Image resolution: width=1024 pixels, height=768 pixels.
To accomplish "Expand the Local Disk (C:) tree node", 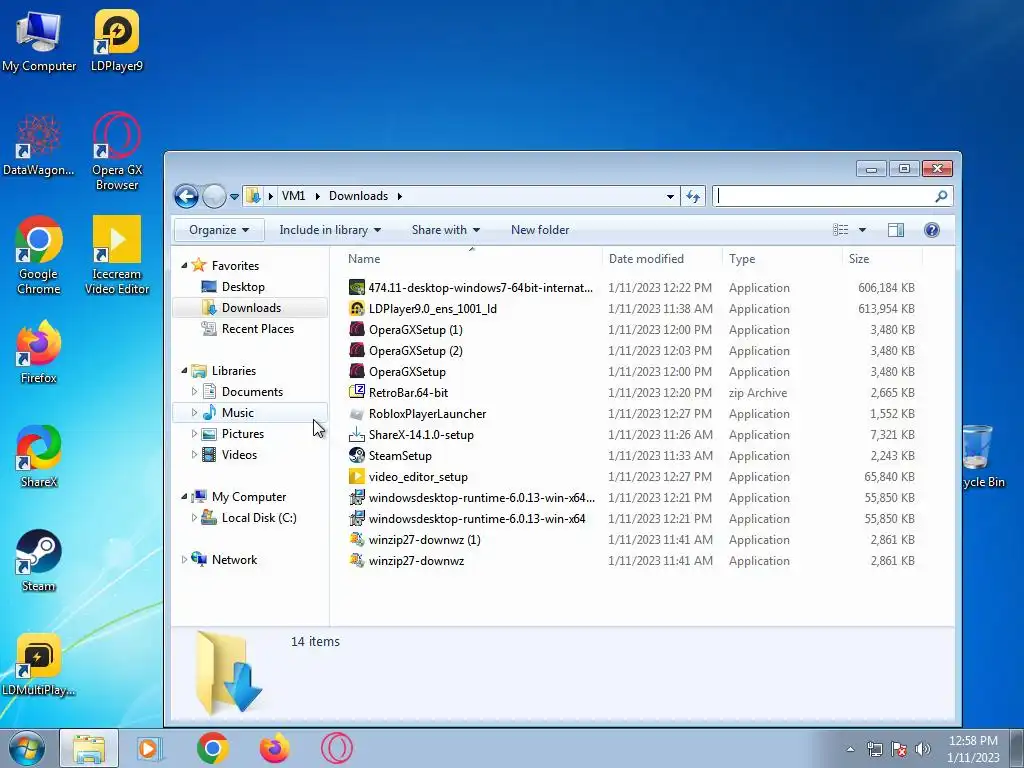I will (x=194, y=518).
